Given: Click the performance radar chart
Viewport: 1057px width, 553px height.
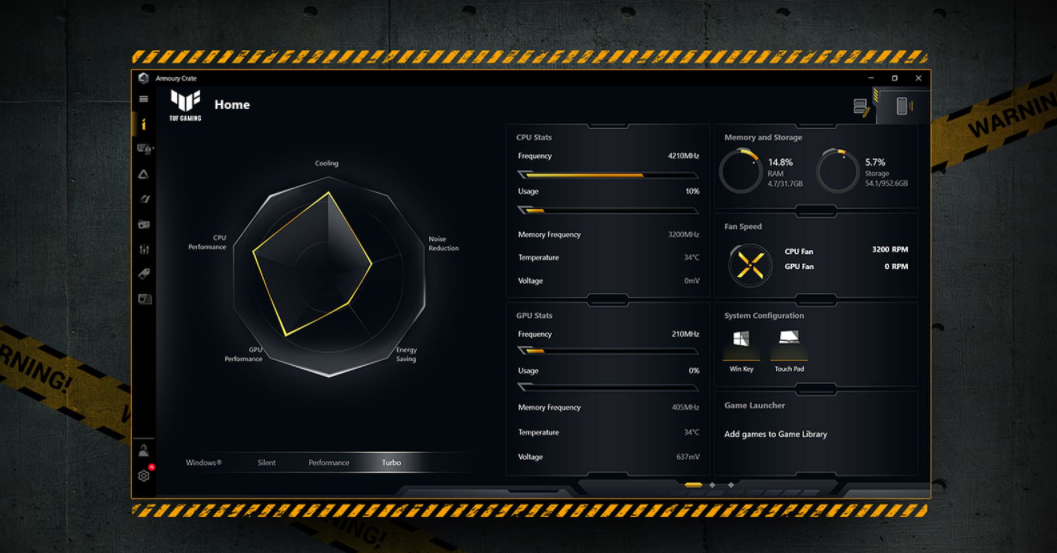Looking at the screenshot, I should coord(330,276).
